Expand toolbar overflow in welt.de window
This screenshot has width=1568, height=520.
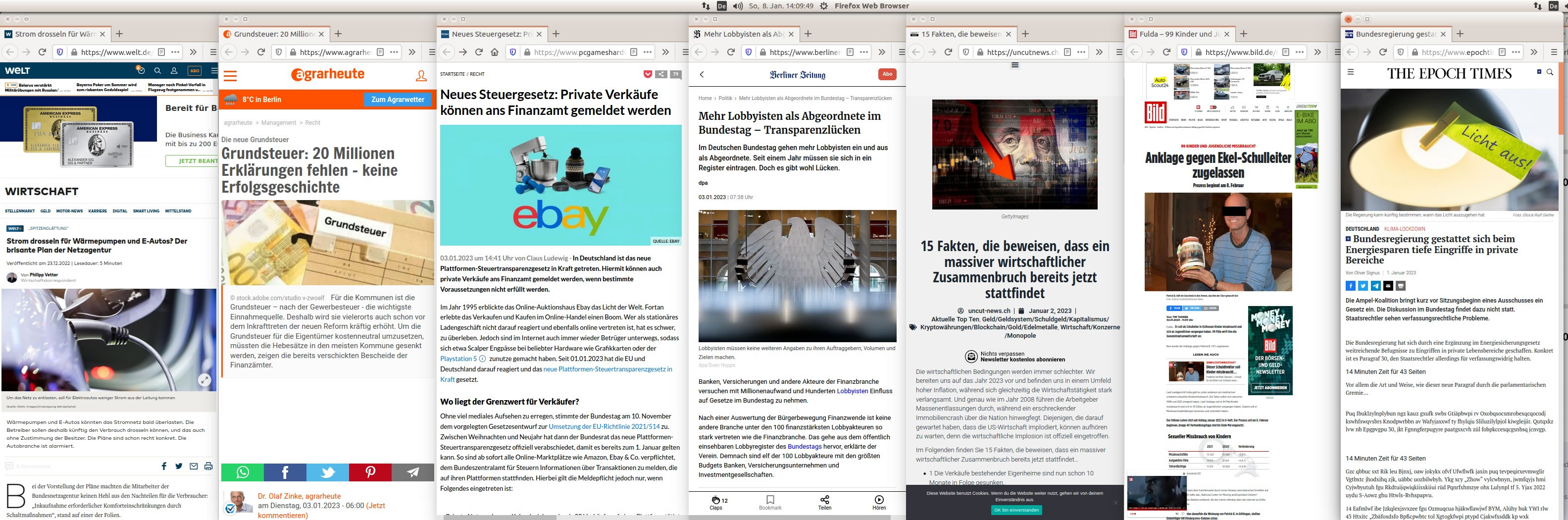[x=193, y=52]
